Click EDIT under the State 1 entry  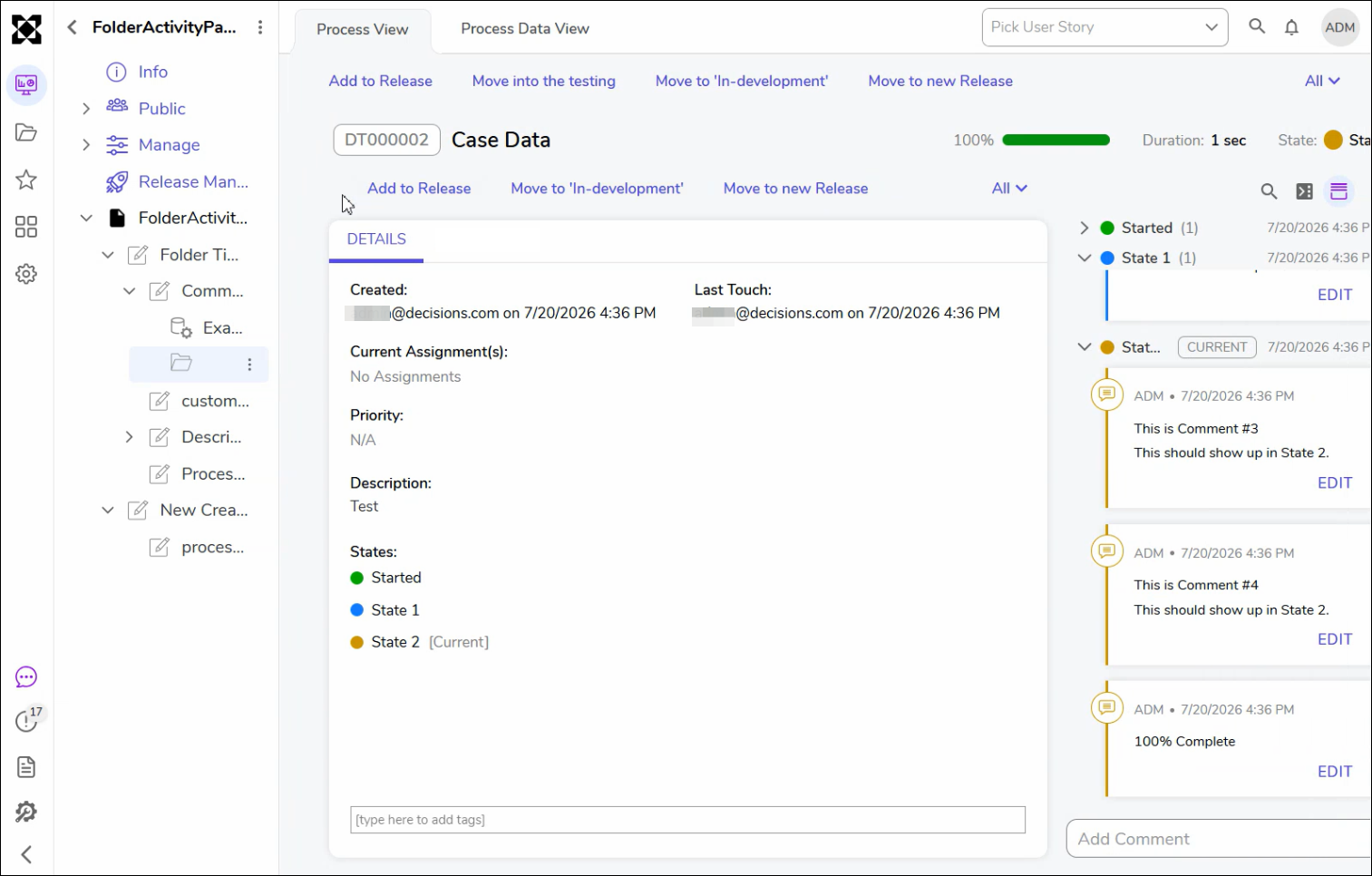1335,295
